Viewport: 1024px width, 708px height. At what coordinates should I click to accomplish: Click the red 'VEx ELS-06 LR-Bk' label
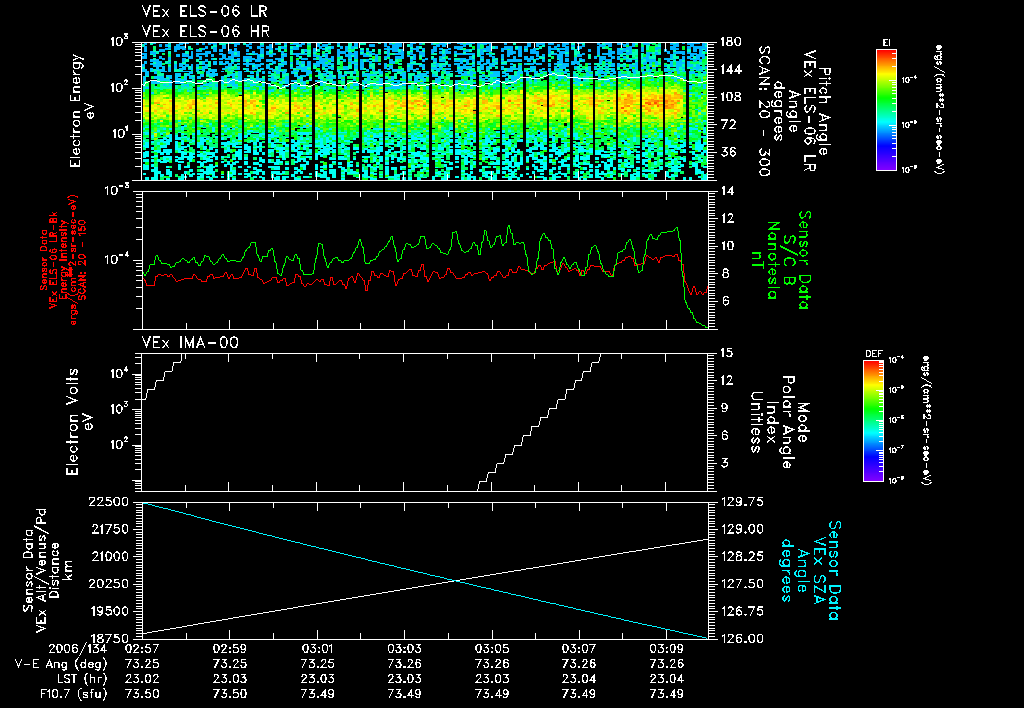(x=52, y=260)
